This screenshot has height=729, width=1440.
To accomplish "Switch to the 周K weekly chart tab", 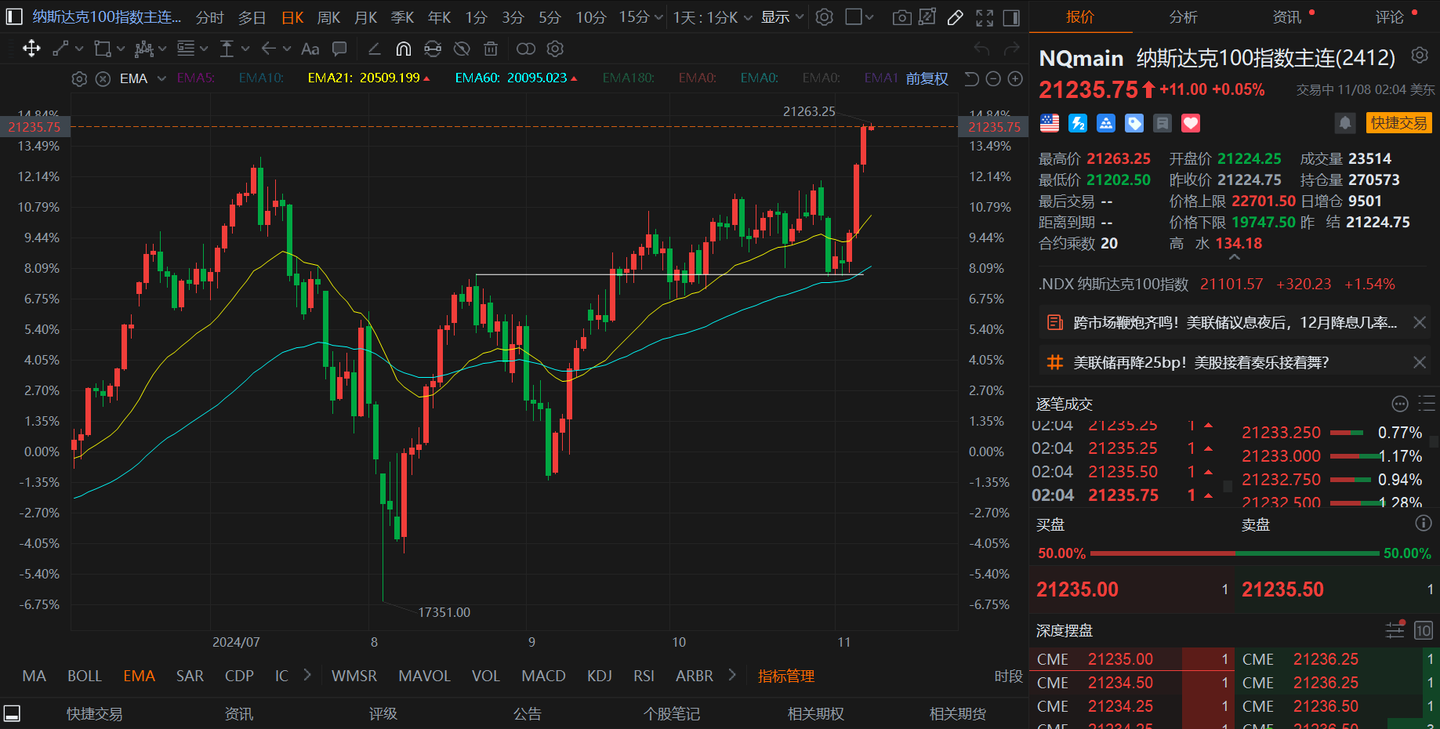I will [328, 17].
